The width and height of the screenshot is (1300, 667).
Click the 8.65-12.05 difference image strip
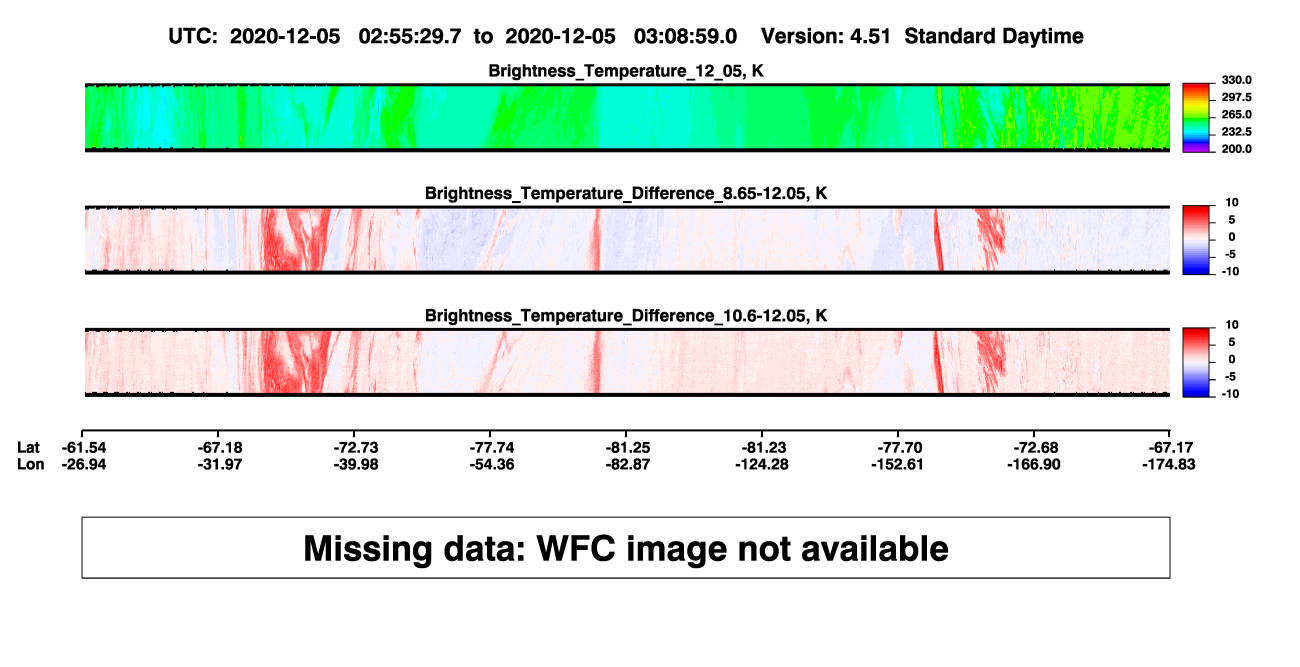pos(628,239)
